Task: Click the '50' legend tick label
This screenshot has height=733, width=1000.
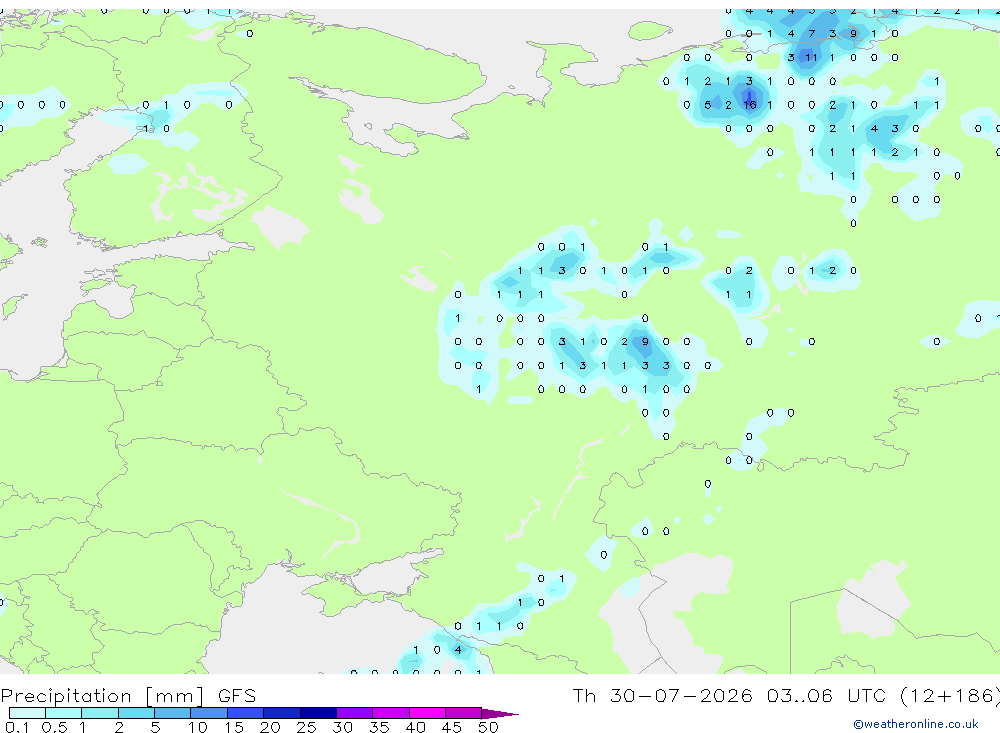Action: point(488,727)
